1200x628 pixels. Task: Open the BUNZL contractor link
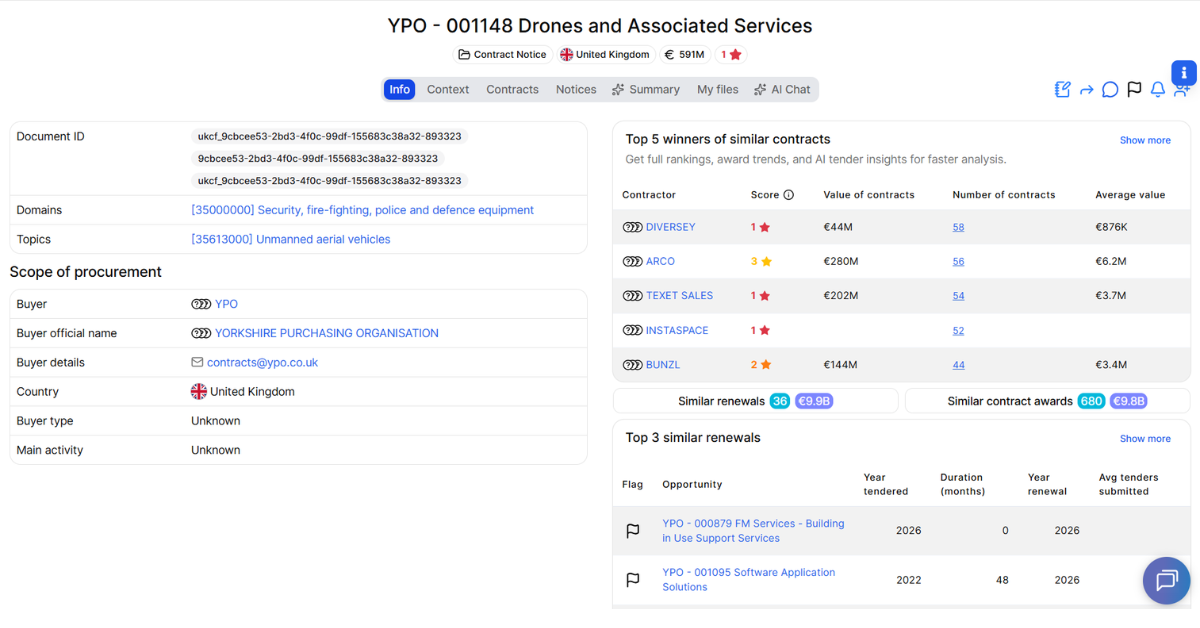(663, 365)
